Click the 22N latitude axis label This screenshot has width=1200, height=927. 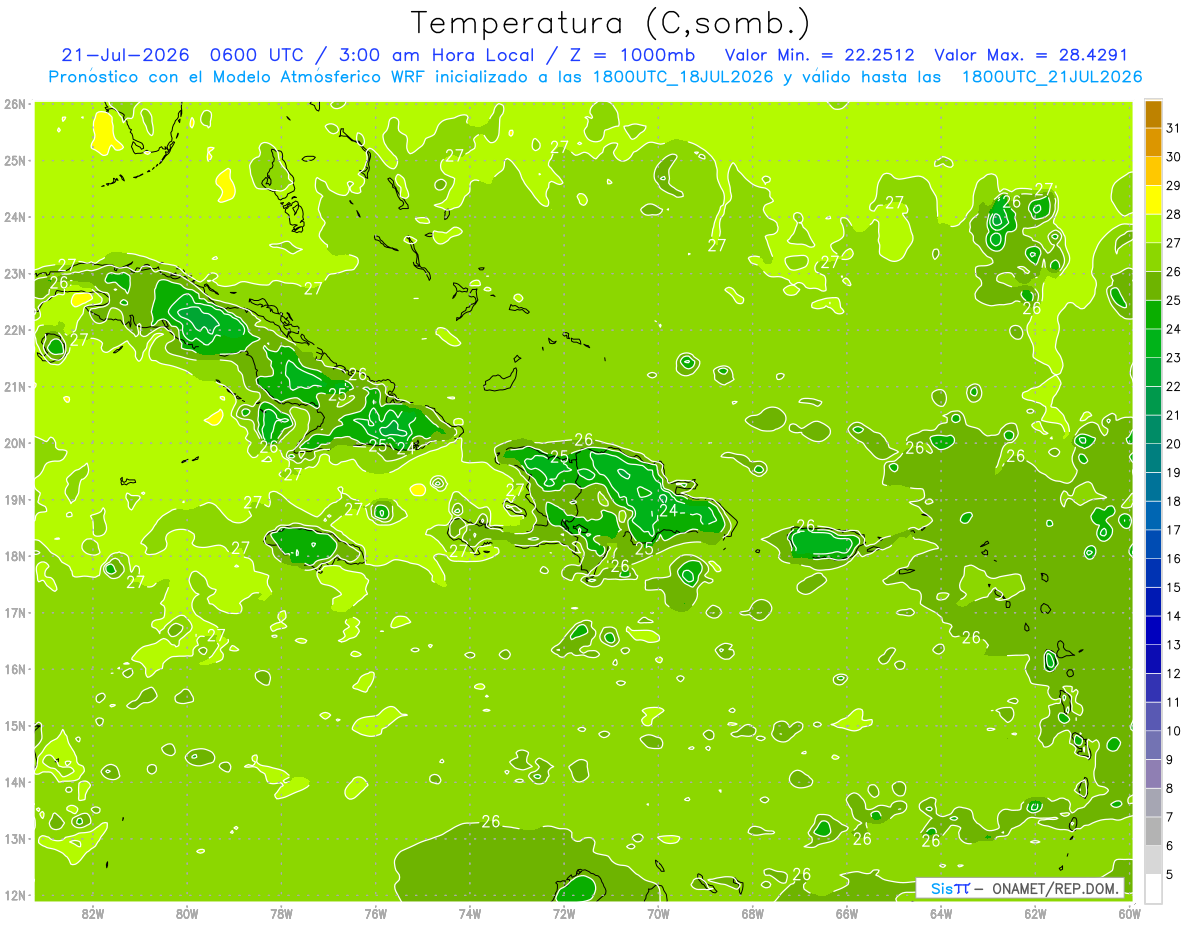[x=15, y=330]
